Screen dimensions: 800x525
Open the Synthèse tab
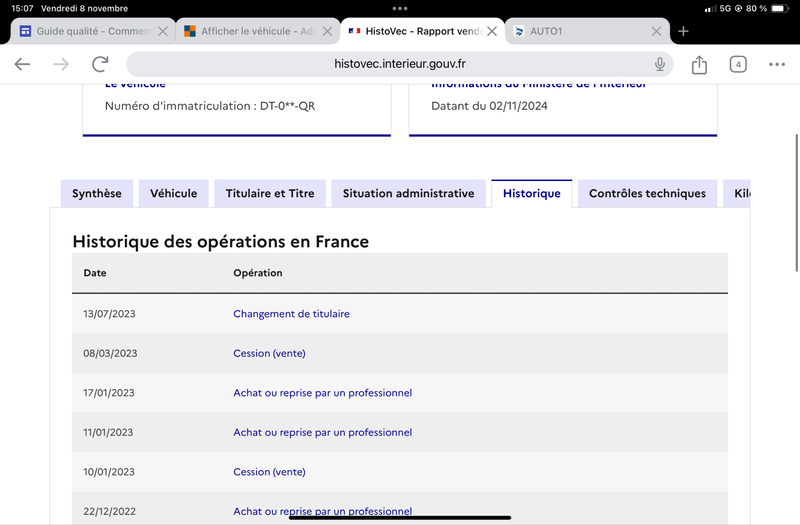click(x=97, y=193)
